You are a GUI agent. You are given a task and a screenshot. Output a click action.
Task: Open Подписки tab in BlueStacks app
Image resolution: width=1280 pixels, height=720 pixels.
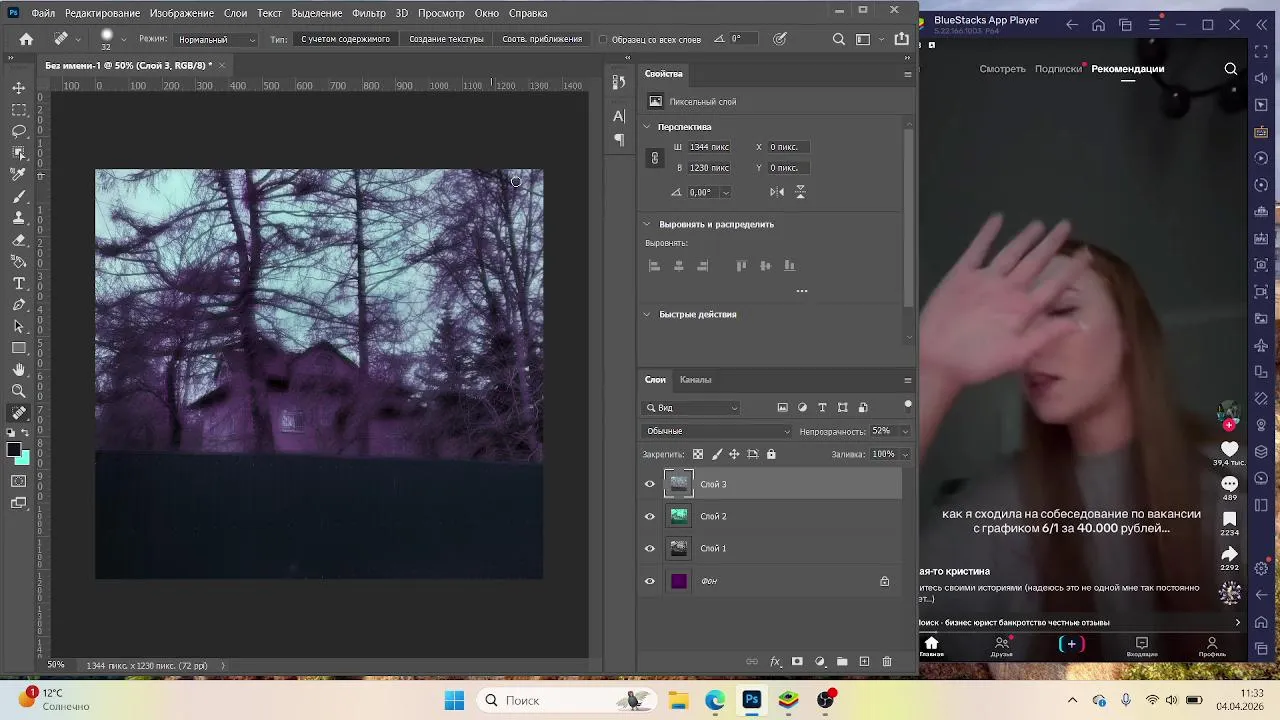pos(1058,69)
